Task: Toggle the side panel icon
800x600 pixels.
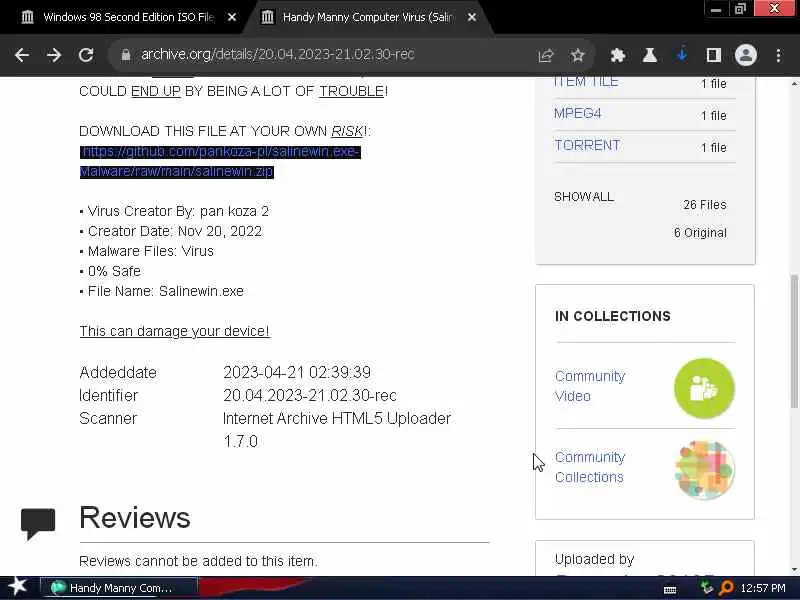Action: 713,55
